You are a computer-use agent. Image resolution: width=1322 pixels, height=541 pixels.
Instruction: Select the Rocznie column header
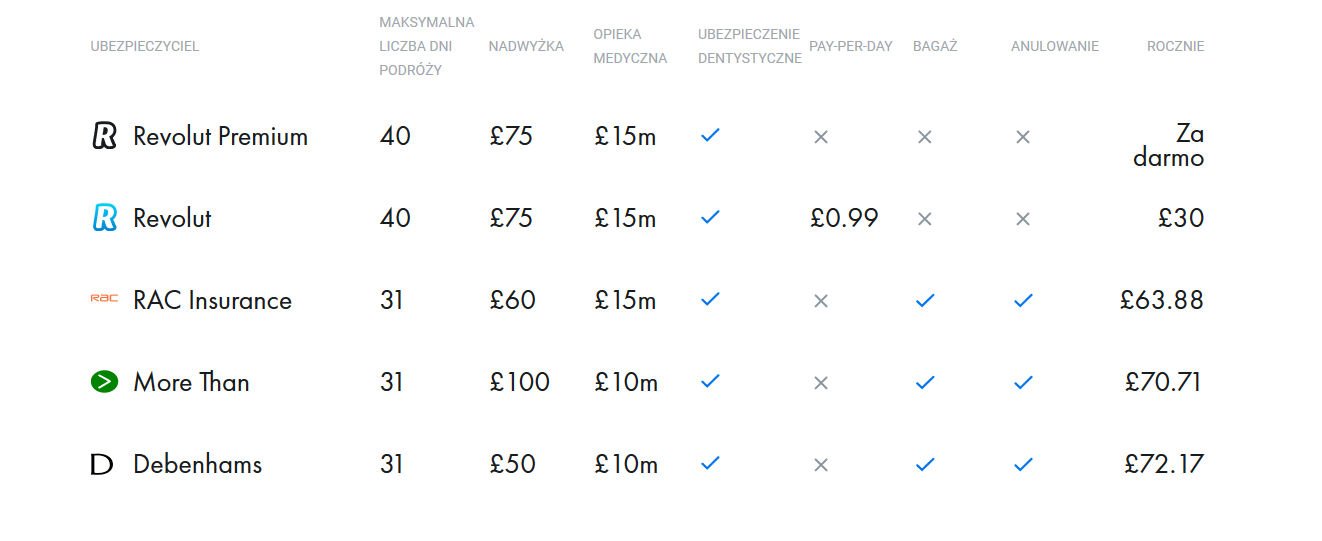pos(1175,46)
